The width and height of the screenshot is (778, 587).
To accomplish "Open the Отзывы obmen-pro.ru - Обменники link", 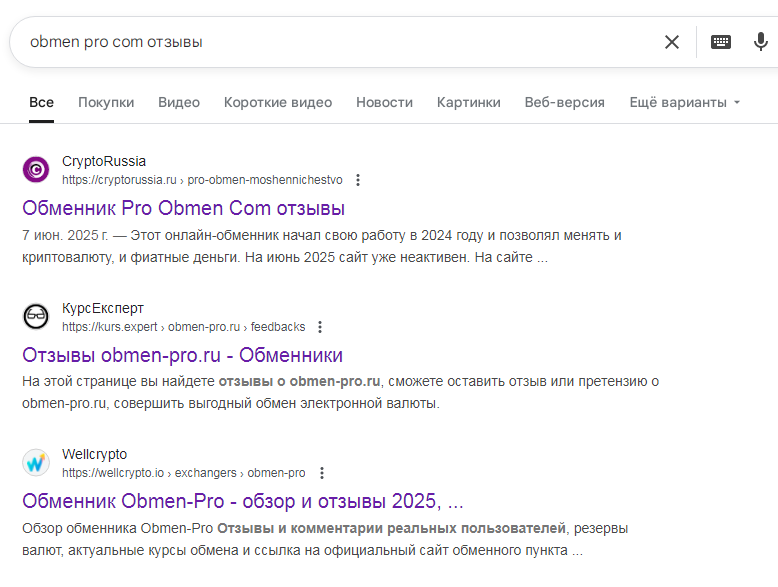I will tap(183, 355).
